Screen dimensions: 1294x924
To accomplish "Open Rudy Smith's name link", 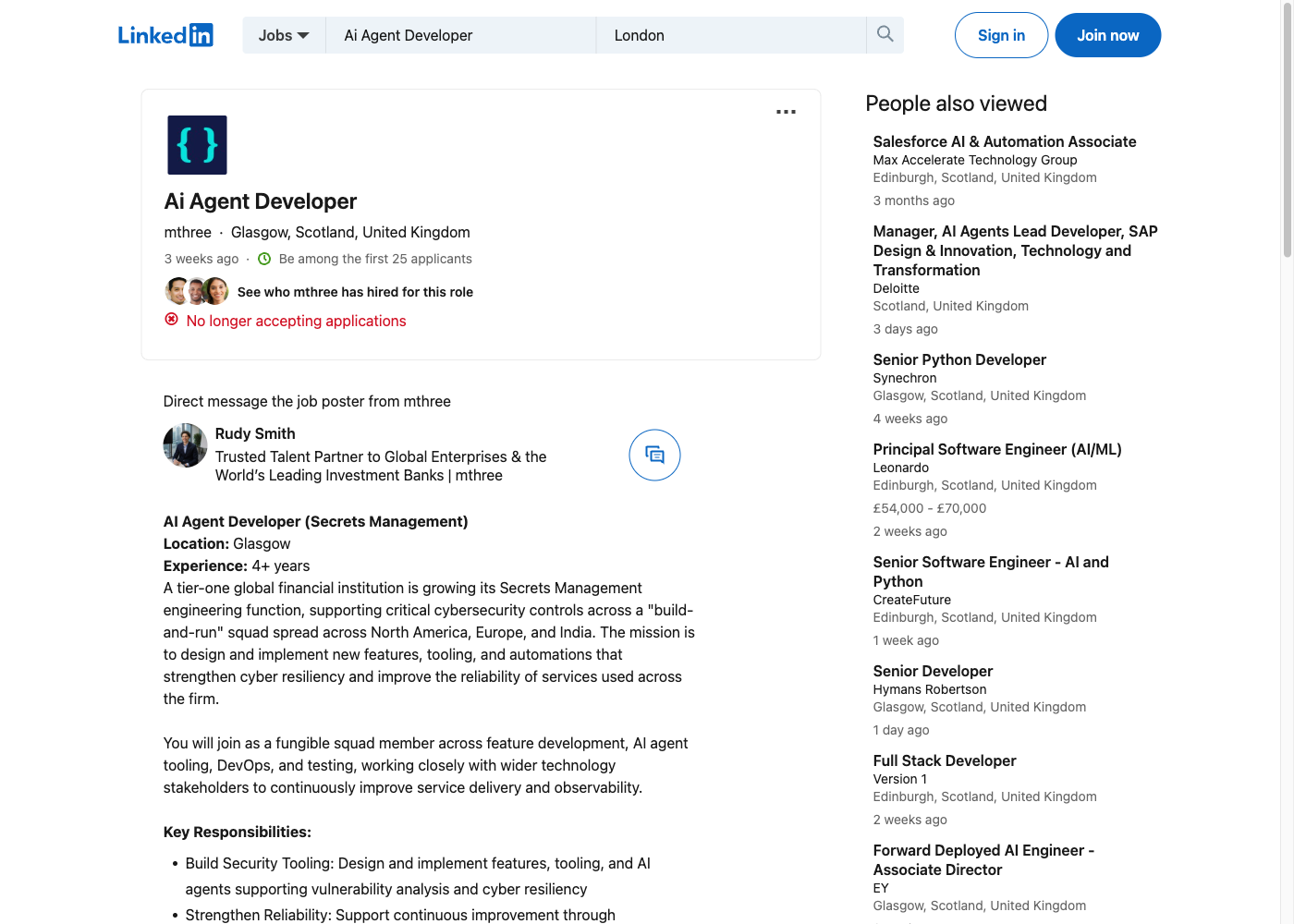I will tap(255, 433).
